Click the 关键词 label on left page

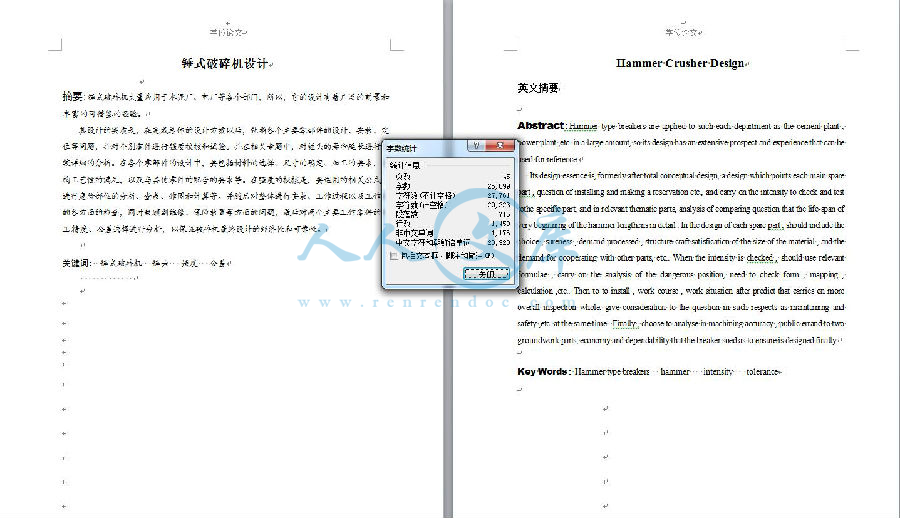[76, 263]
